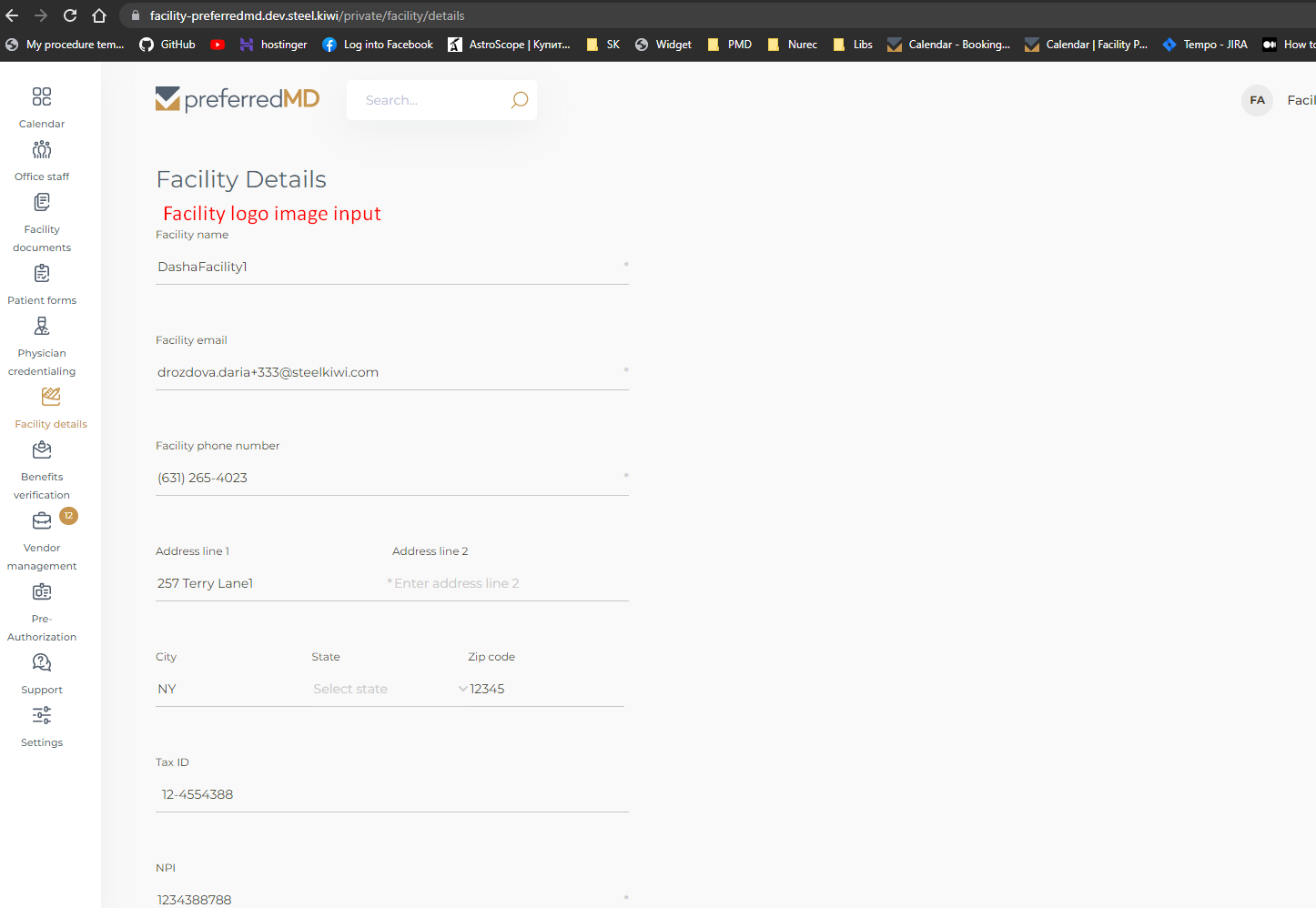The width and height of the screenshot is (1316, 908).
Task: Open Facility documents from sidebar
Action: click(42, 203)
